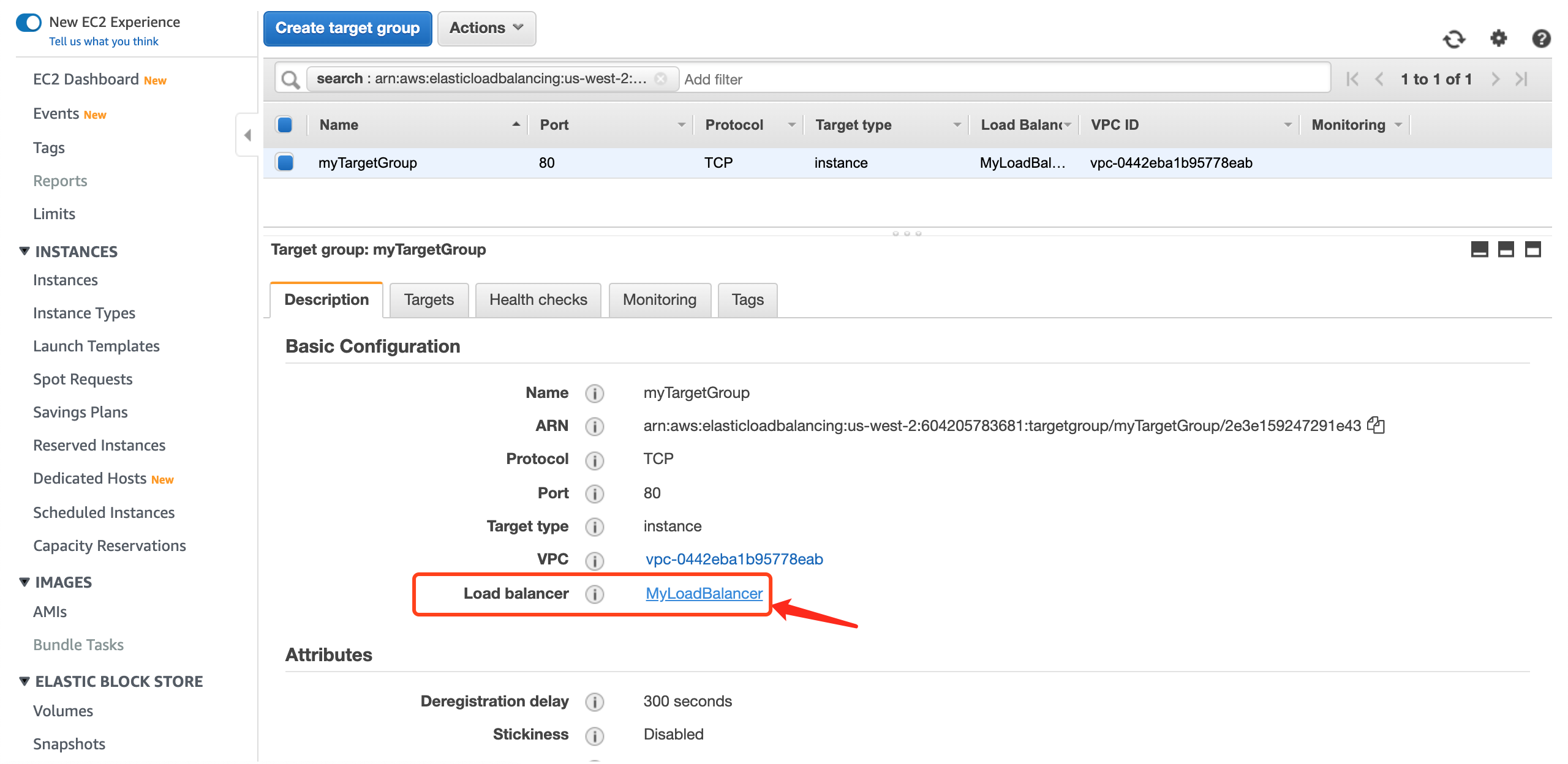The height and width of the screenshot is (764, 1568).
Task: Toggle the select-all header checkbox
Action: [285, 125]
